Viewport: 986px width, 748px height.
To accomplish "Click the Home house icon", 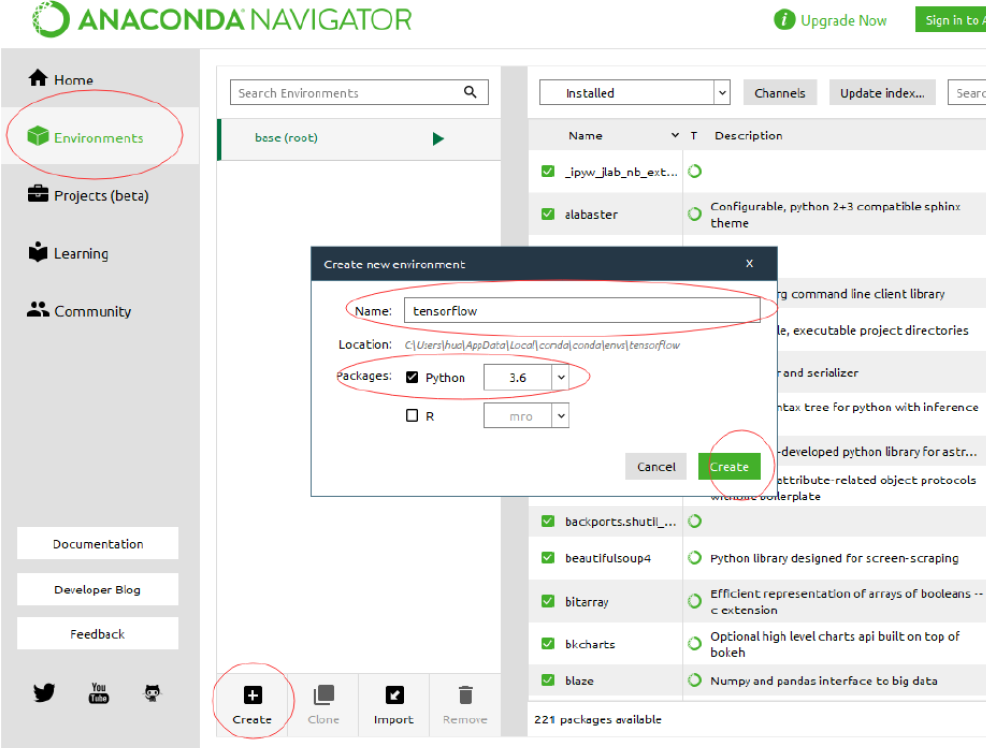I will pos(38,78).
